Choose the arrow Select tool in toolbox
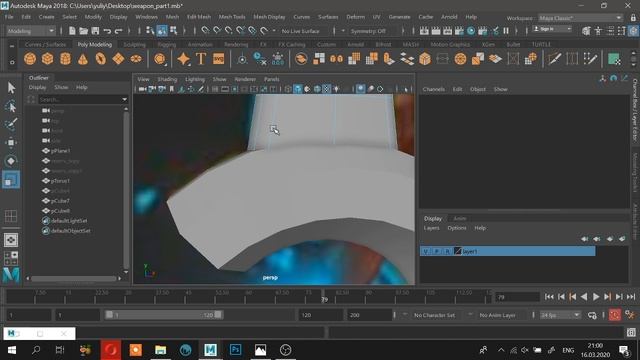This screenshot has width=640, height=360. click(11, 87)
